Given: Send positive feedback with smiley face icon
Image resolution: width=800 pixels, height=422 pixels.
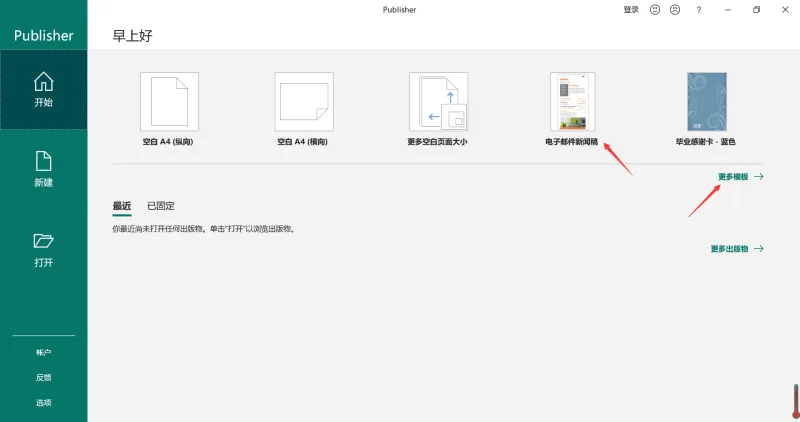Looking at the screenshot, I should 655,10.
